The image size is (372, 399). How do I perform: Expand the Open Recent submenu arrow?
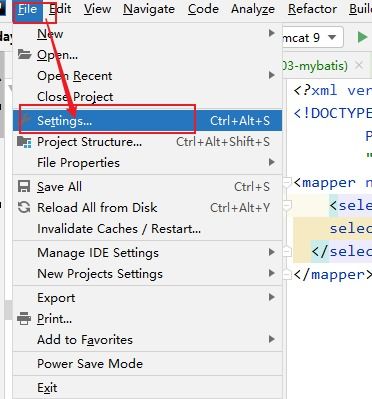(x=272, y=75)
